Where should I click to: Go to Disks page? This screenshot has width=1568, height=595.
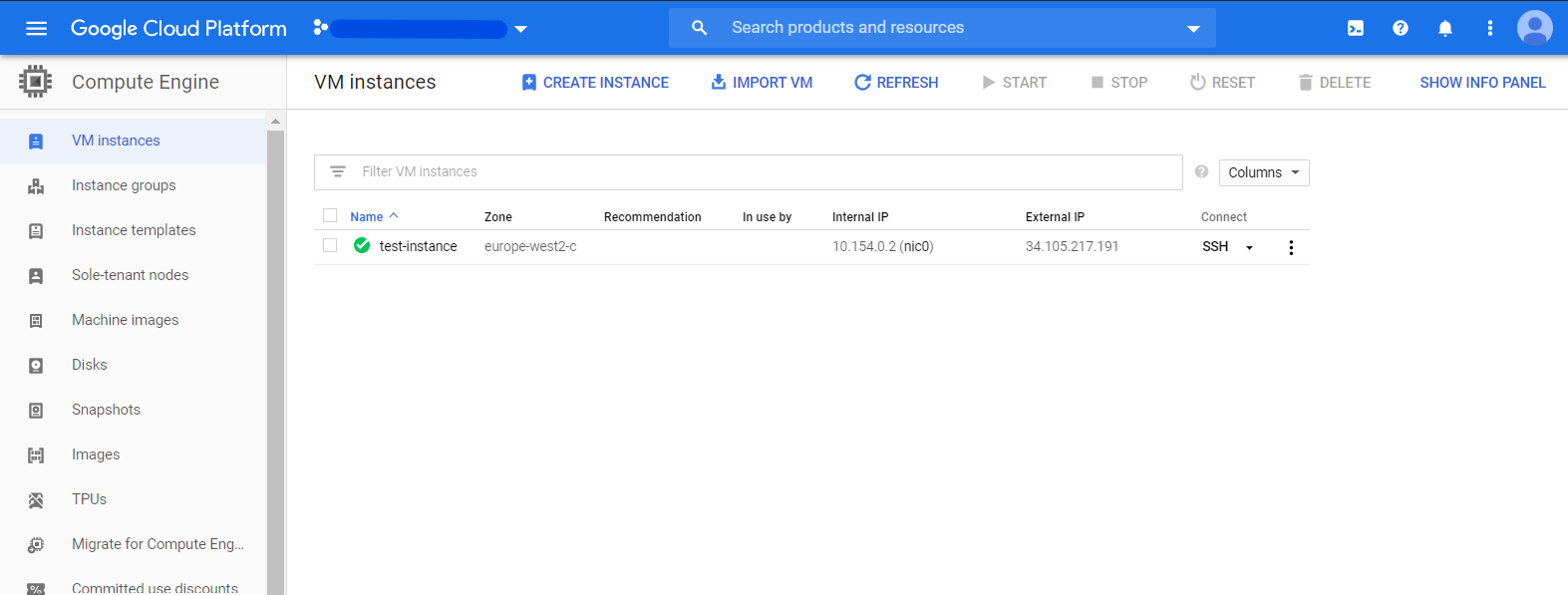[133, 365]
